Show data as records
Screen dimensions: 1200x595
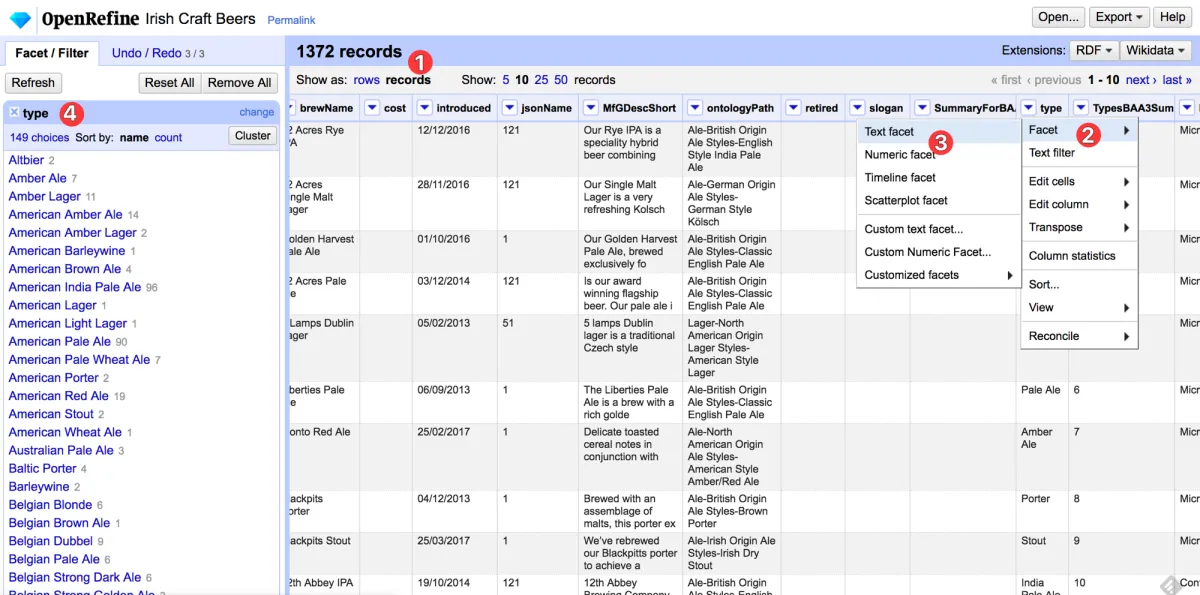[408, 80]
